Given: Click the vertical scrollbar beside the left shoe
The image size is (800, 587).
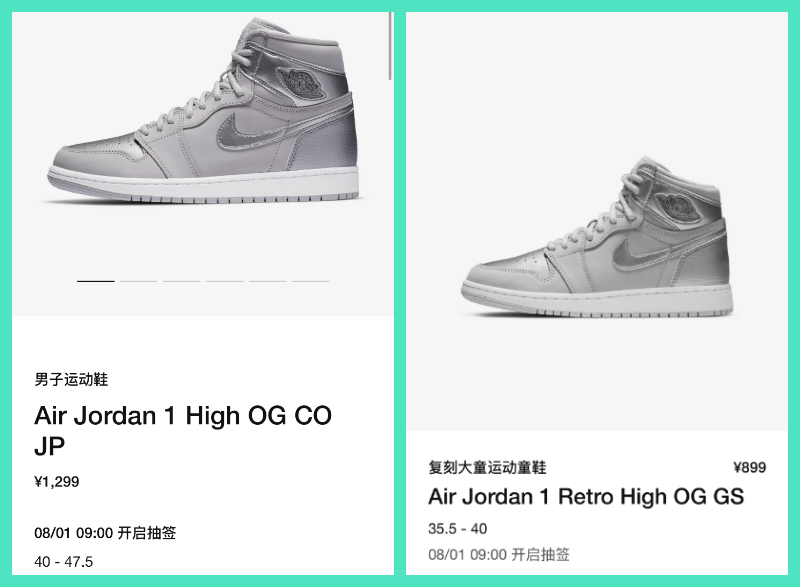Looking at the screenshot, I should [390, 46].
